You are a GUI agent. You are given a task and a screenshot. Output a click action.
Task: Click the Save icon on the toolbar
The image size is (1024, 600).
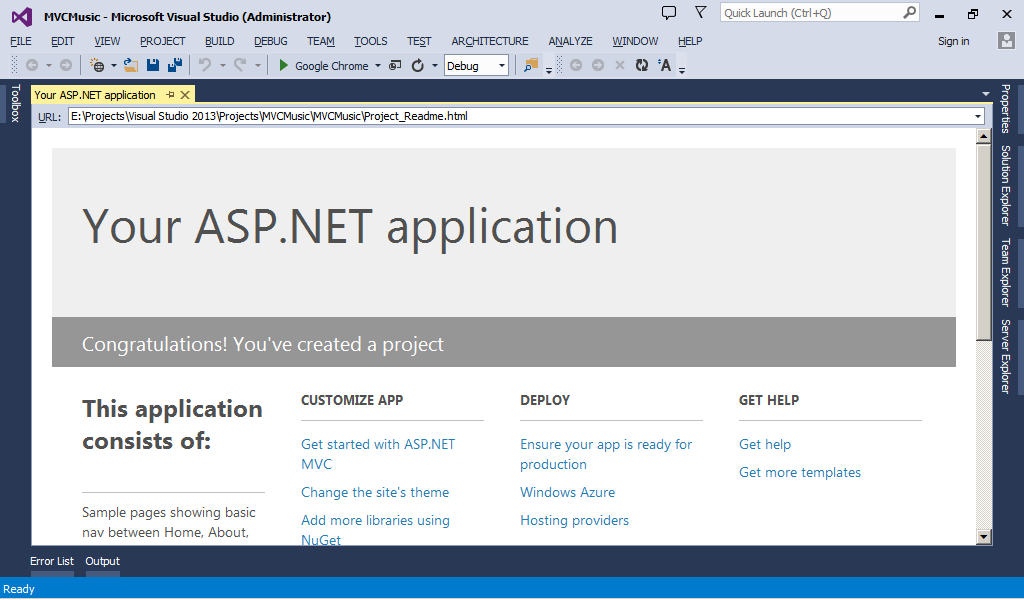[152, 67]
